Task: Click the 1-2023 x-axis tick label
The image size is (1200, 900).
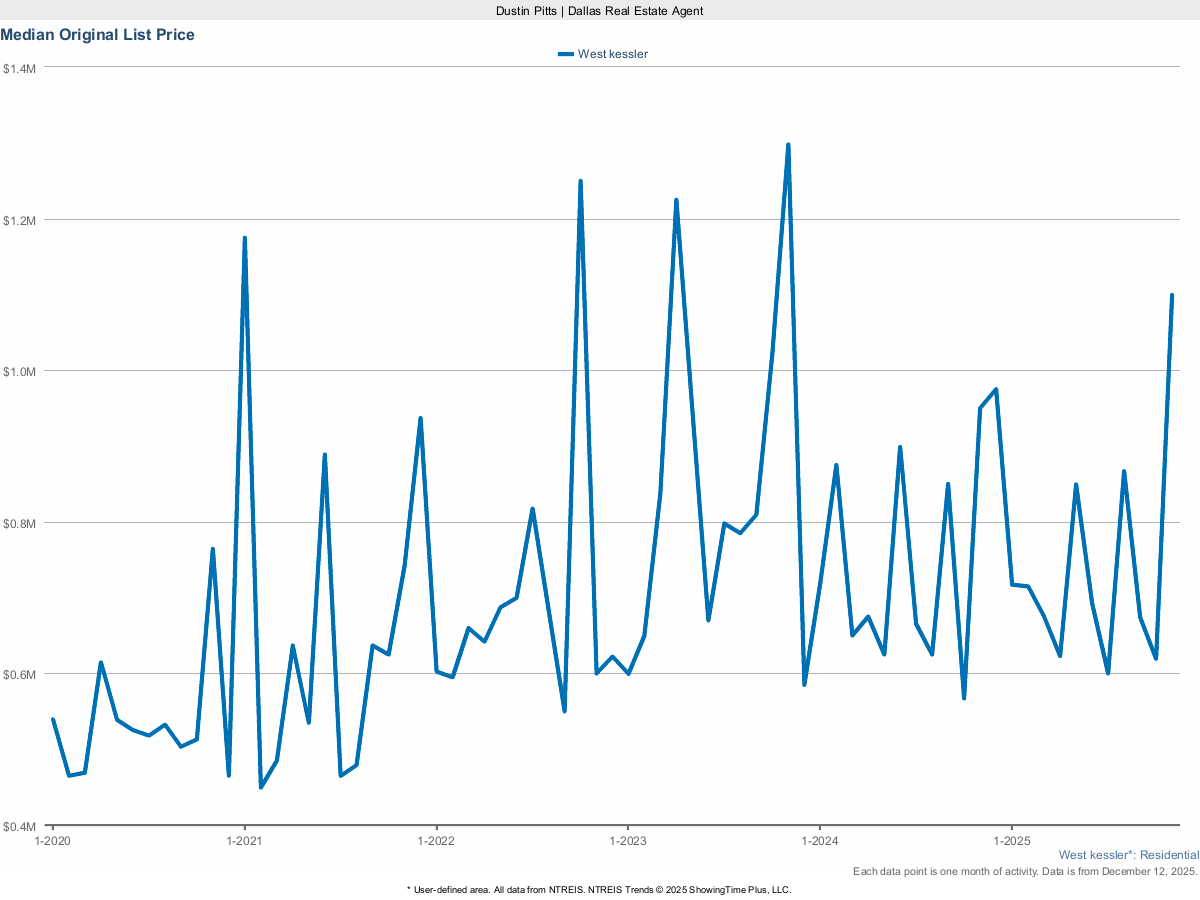Action: pyautogui.click(x=627, y=841)
